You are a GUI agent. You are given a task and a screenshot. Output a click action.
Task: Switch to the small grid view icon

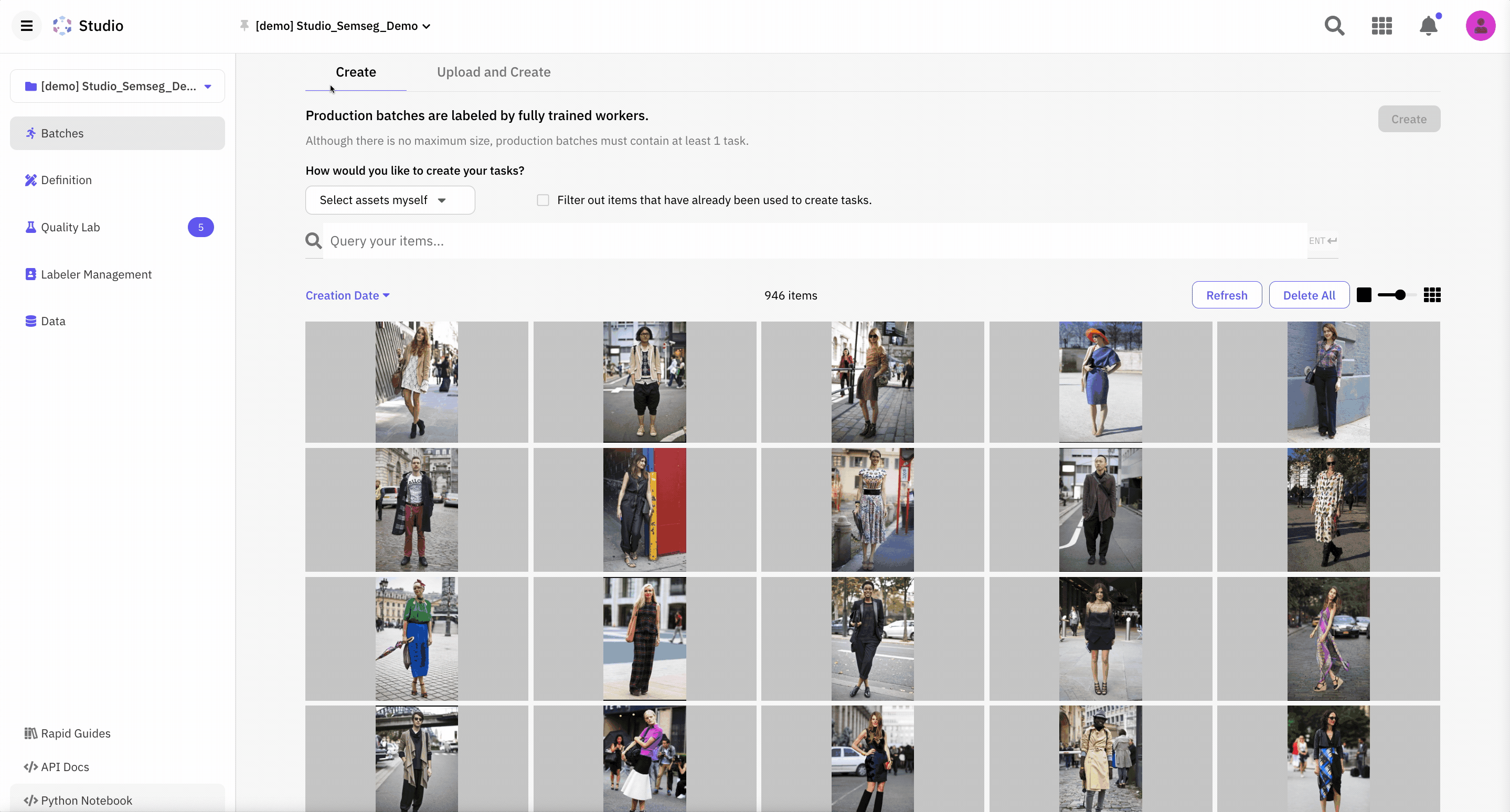click(1432, 295)
